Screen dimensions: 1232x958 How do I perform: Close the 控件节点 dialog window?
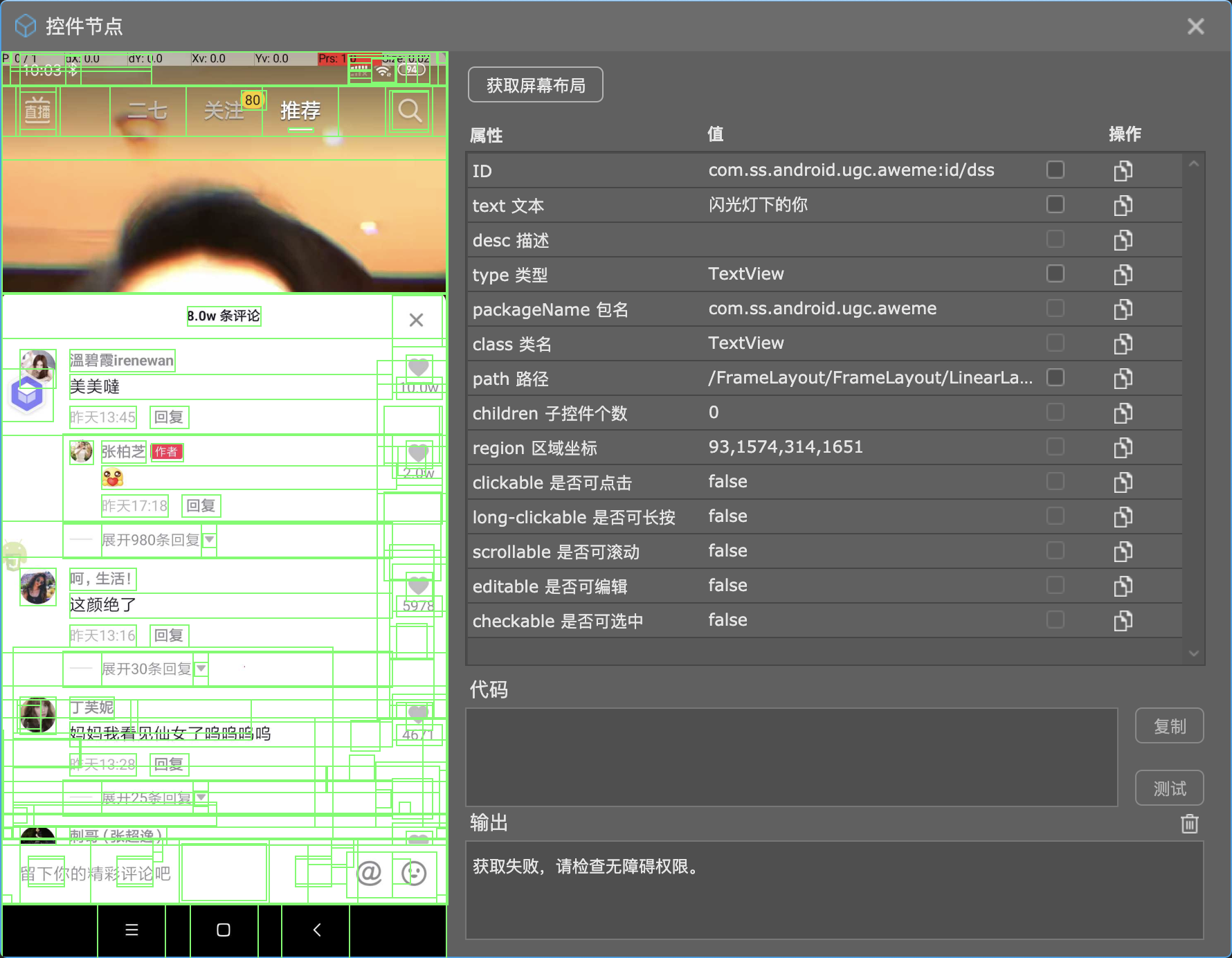(x=1195, y=26)
